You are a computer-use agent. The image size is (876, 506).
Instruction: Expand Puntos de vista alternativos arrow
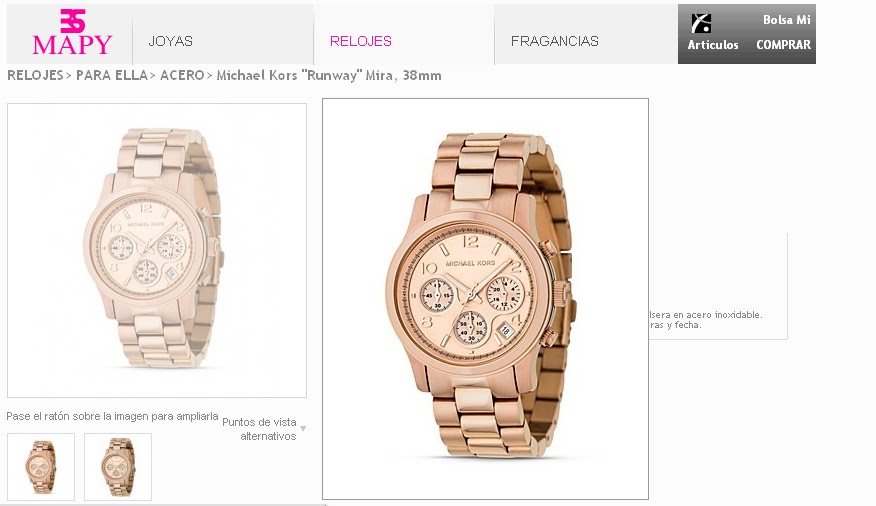tap(303, 429)
